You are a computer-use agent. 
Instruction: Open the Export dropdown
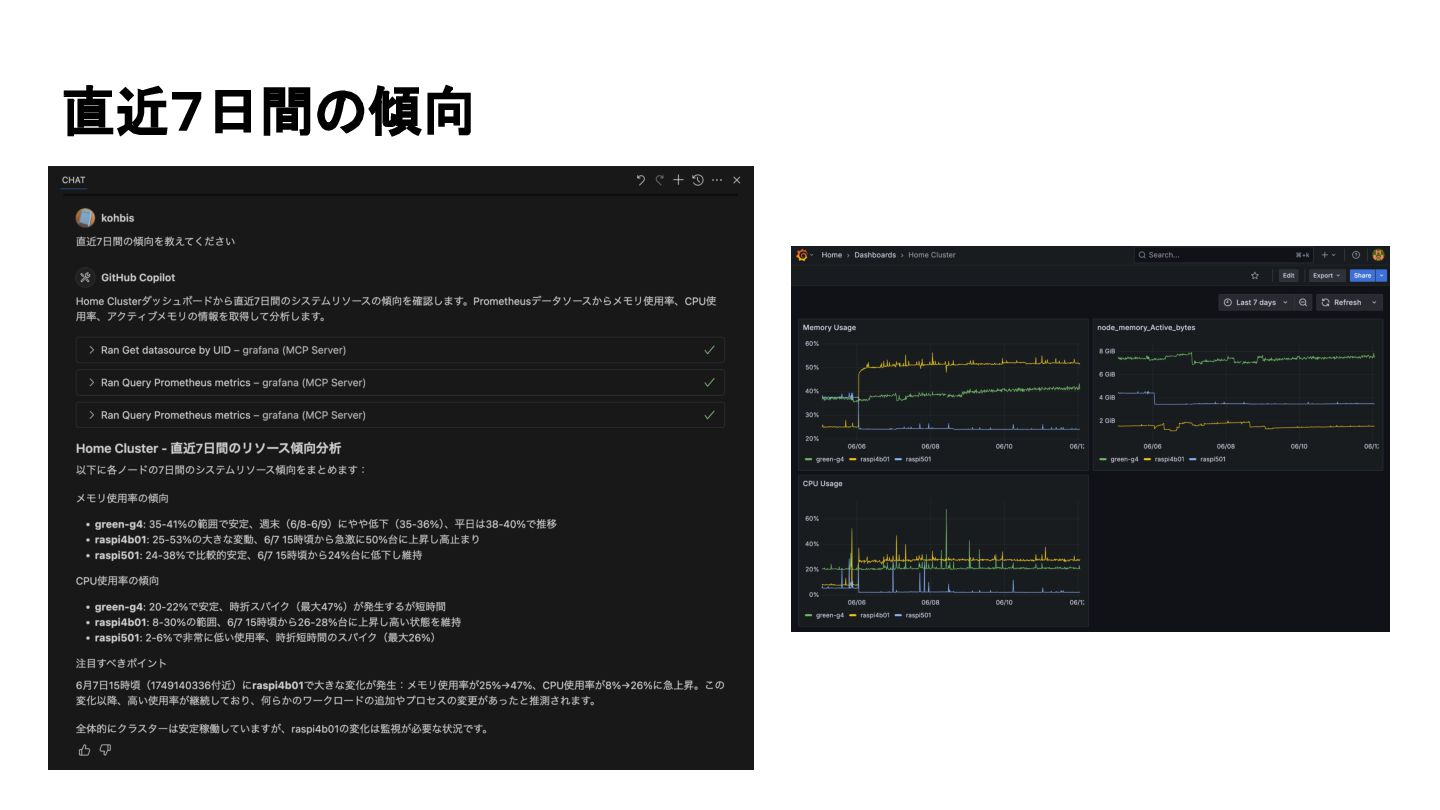point(1326,276)
